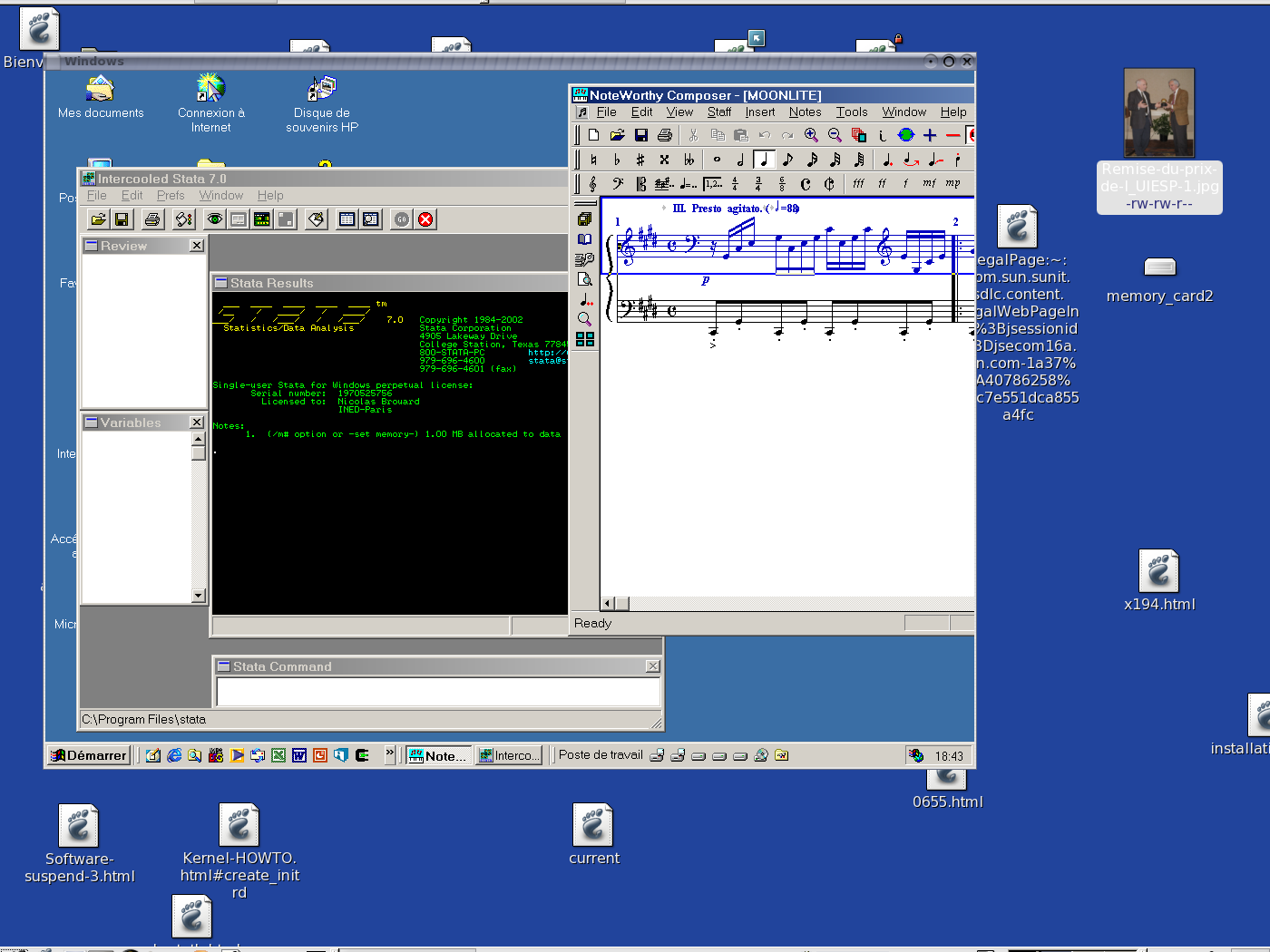This screenshot has height=952, width=1270.
Task: Insert 3/4 time signature
Action: click(758, 184)
